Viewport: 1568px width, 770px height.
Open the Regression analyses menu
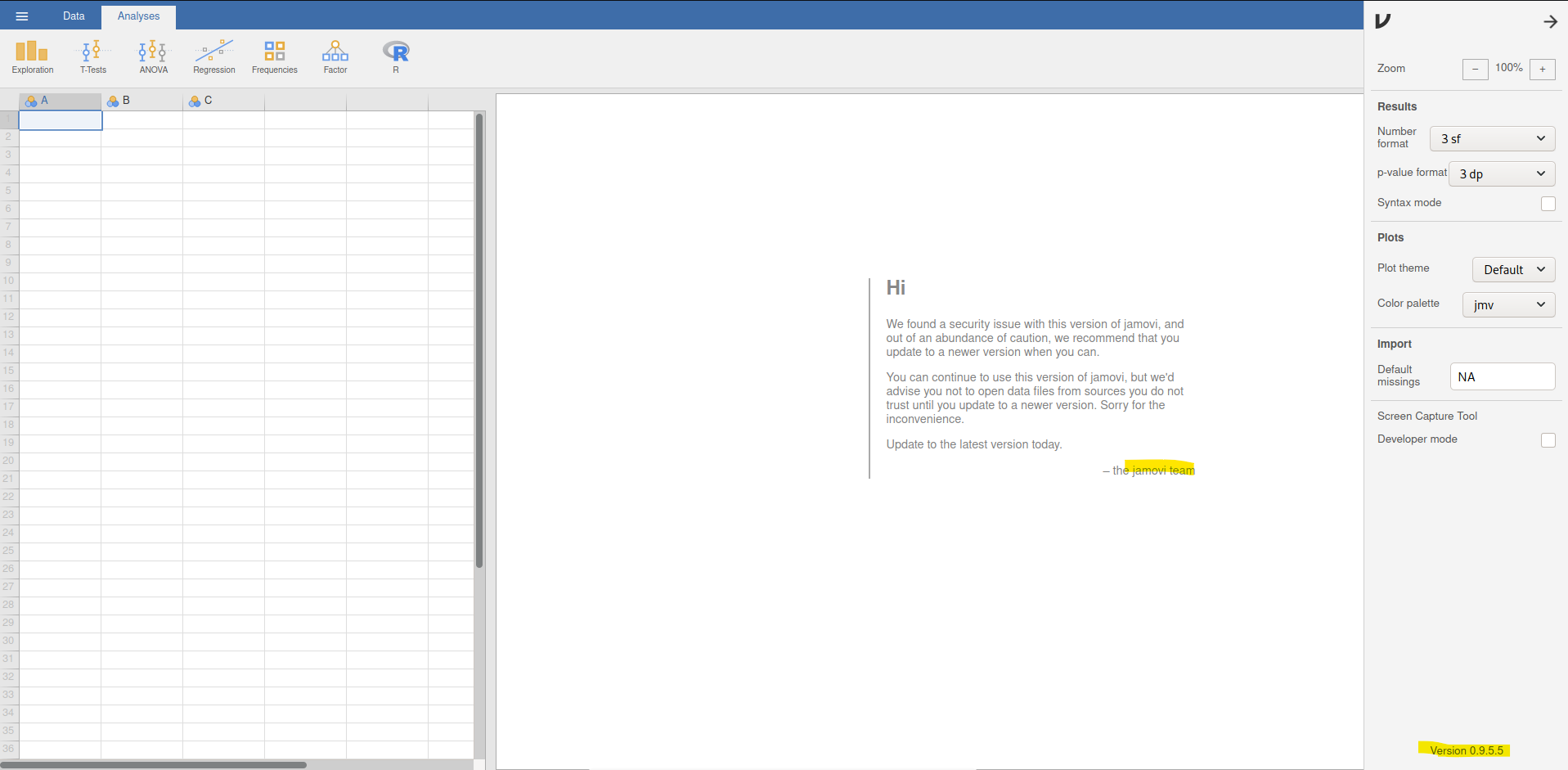[x=213, y=57]
